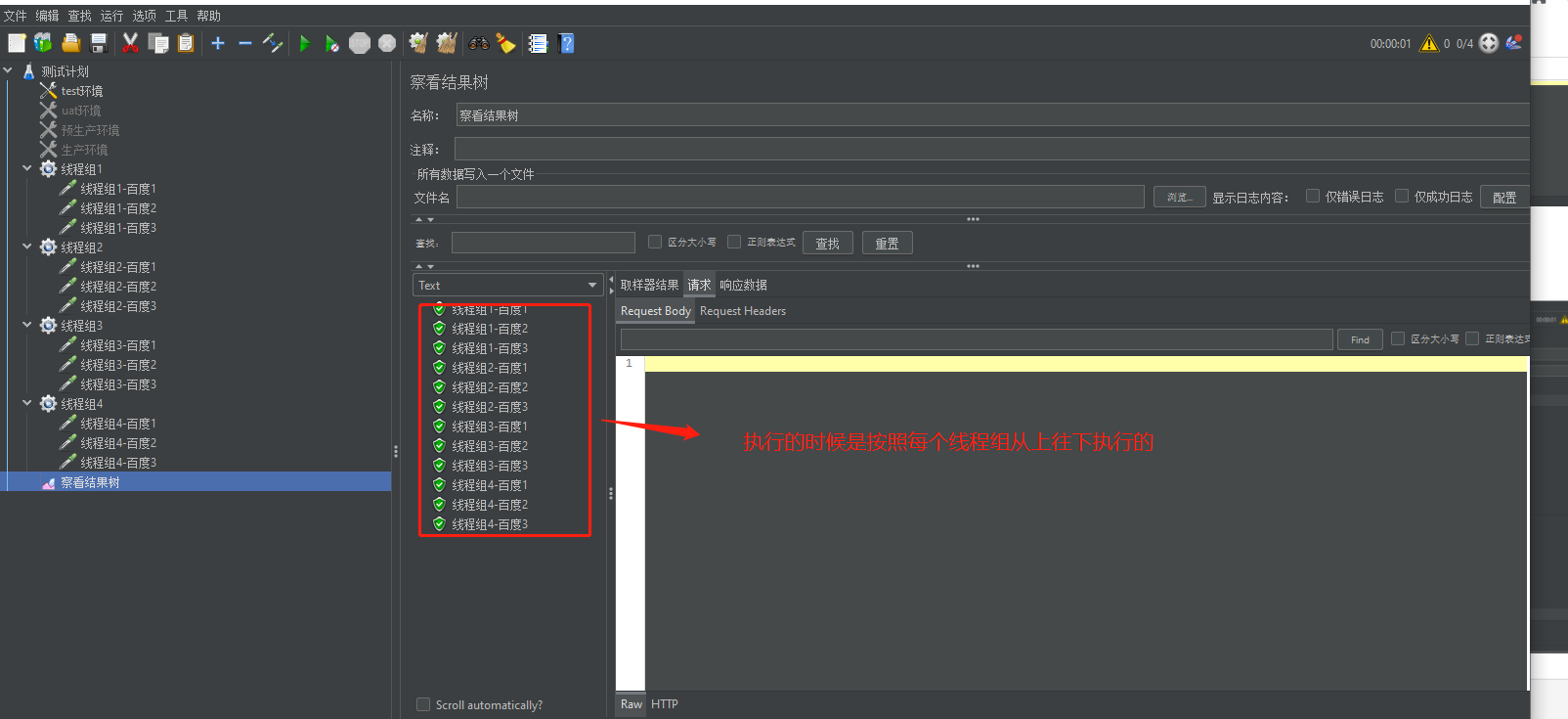Click the Clear All double broom icon
This screenshot has width=1568, height=719.
click(x=447, y=43)
